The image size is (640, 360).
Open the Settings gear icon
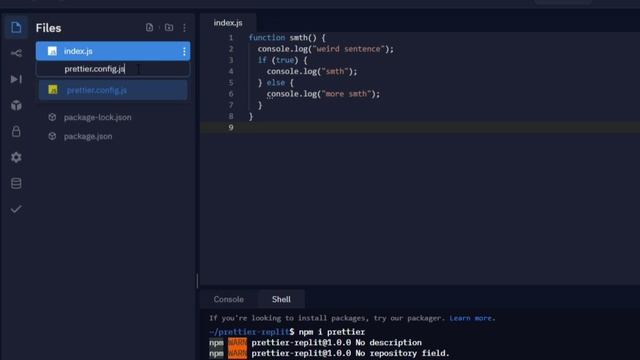coord(16,157)
